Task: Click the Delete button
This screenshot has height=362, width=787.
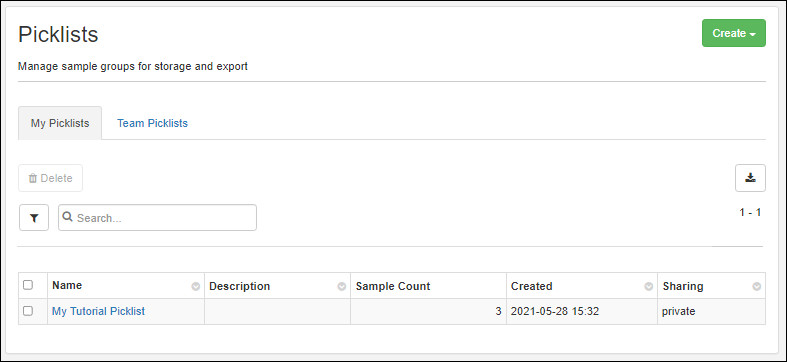Action: [50, 178]
